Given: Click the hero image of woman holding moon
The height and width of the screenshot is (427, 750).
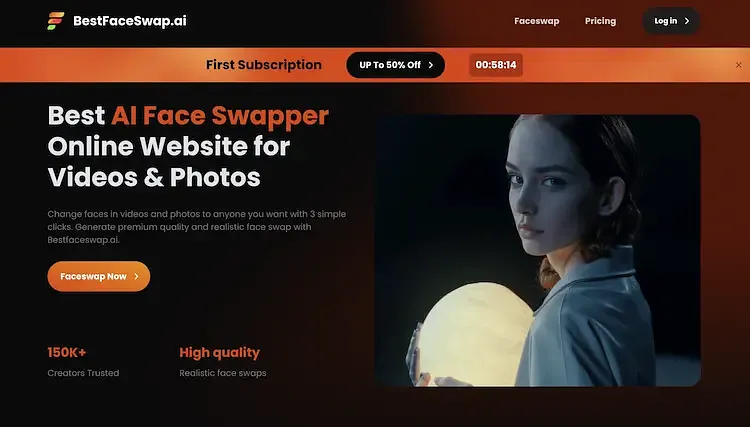Looking at the screenshot, I should [x=538, y=250].
